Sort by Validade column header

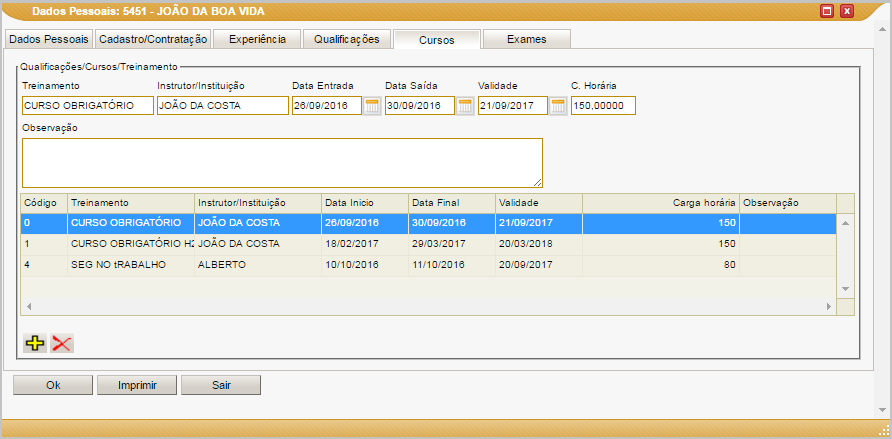[539, 203]
